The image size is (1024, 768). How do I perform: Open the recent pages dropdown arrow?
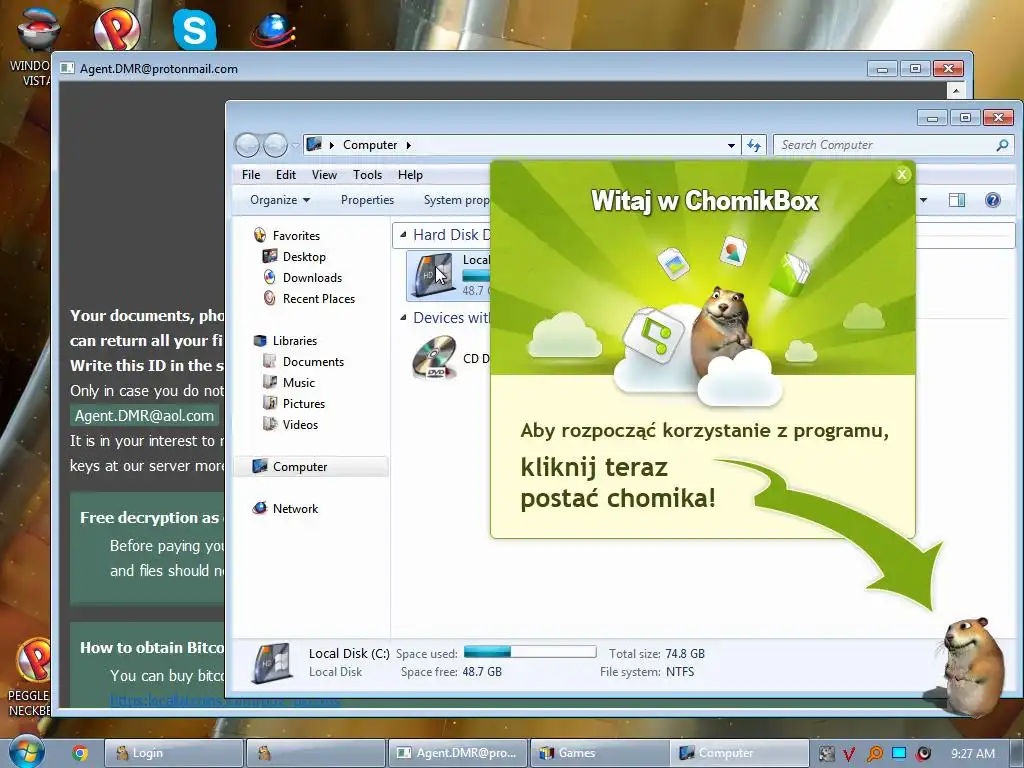click(x=295, y=145)
